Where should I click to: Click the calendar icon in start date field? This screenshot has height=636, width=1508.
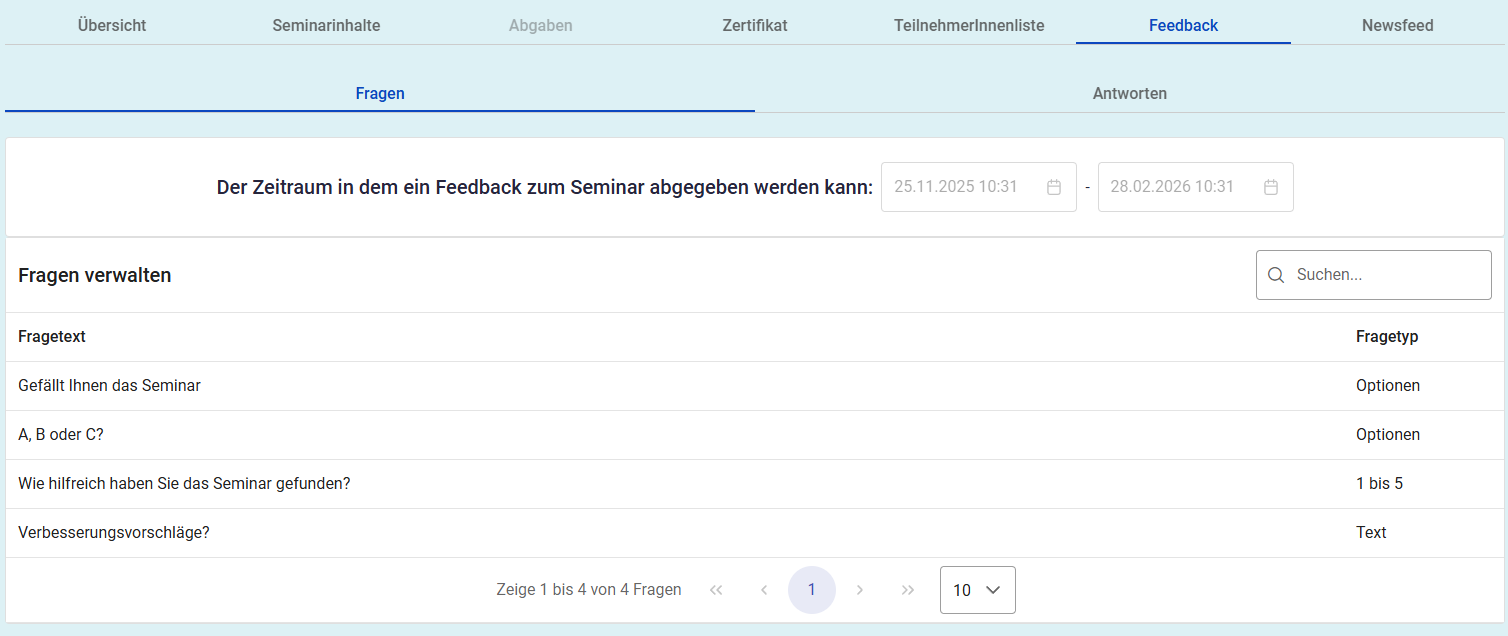pos(1053,187)
